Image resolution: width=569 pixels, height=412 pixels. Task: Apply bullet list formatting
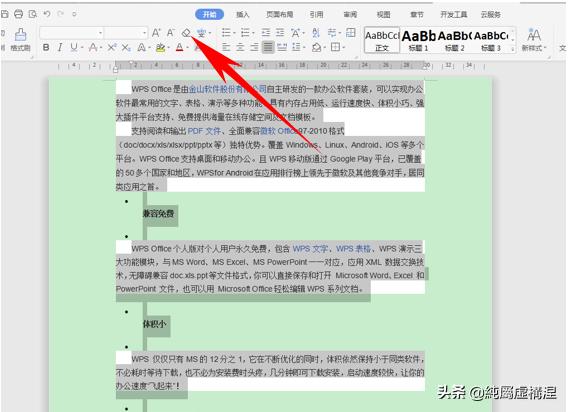coord(226,33)
